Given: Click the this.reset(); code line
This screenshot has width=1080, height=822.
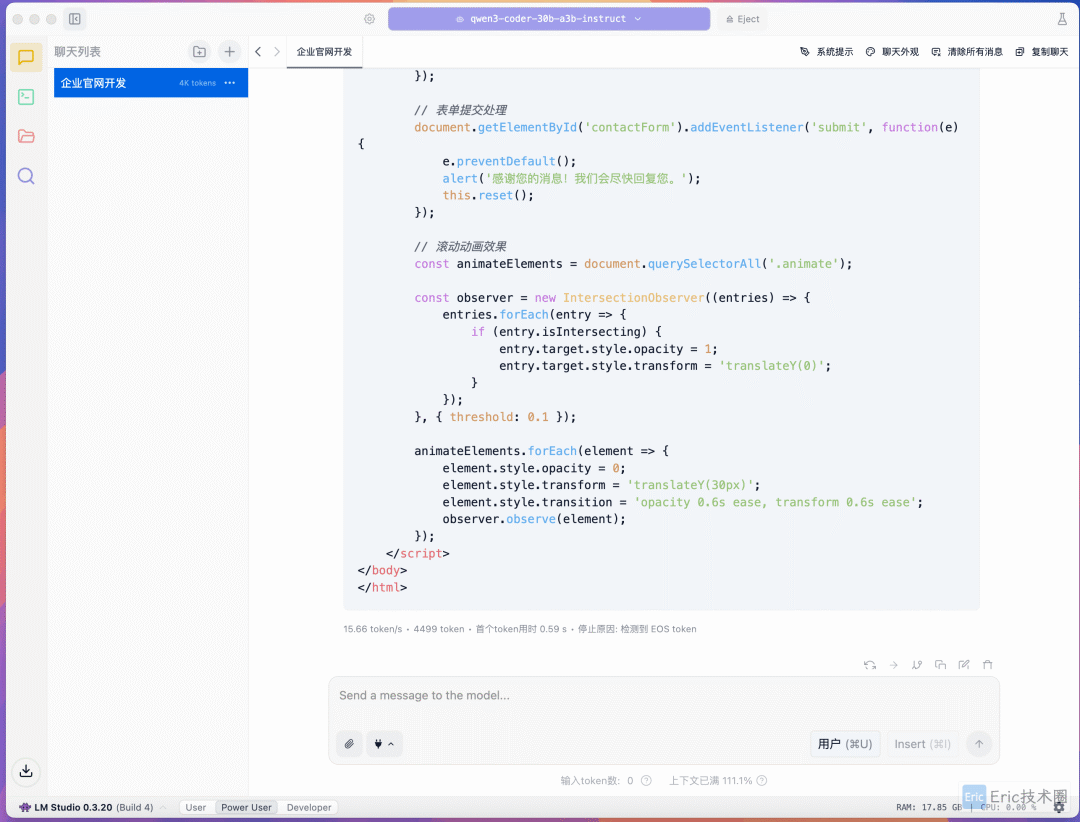Looking at the screenshot, I should click(488, 196).
